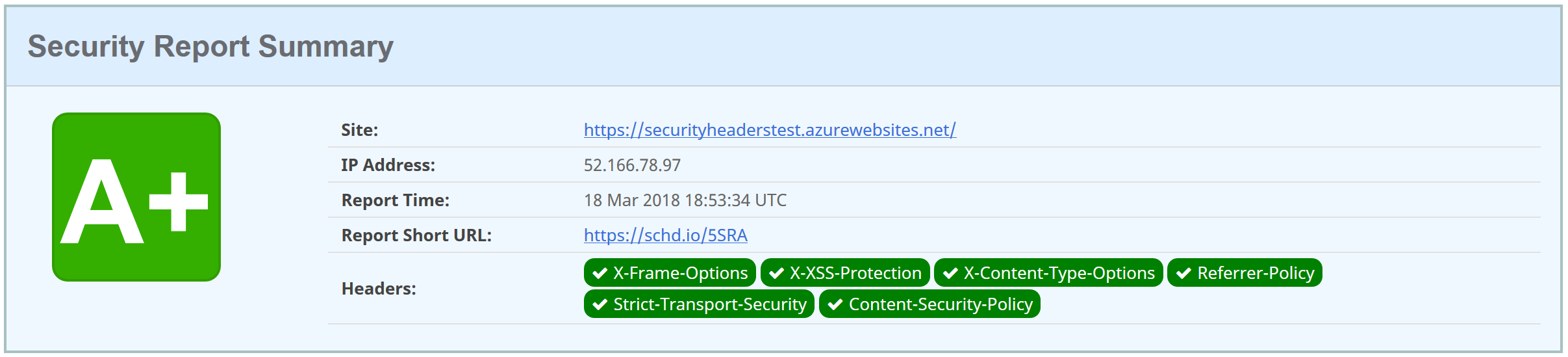
Task: Click the green A+ grade badge
Action: (136, 197)
